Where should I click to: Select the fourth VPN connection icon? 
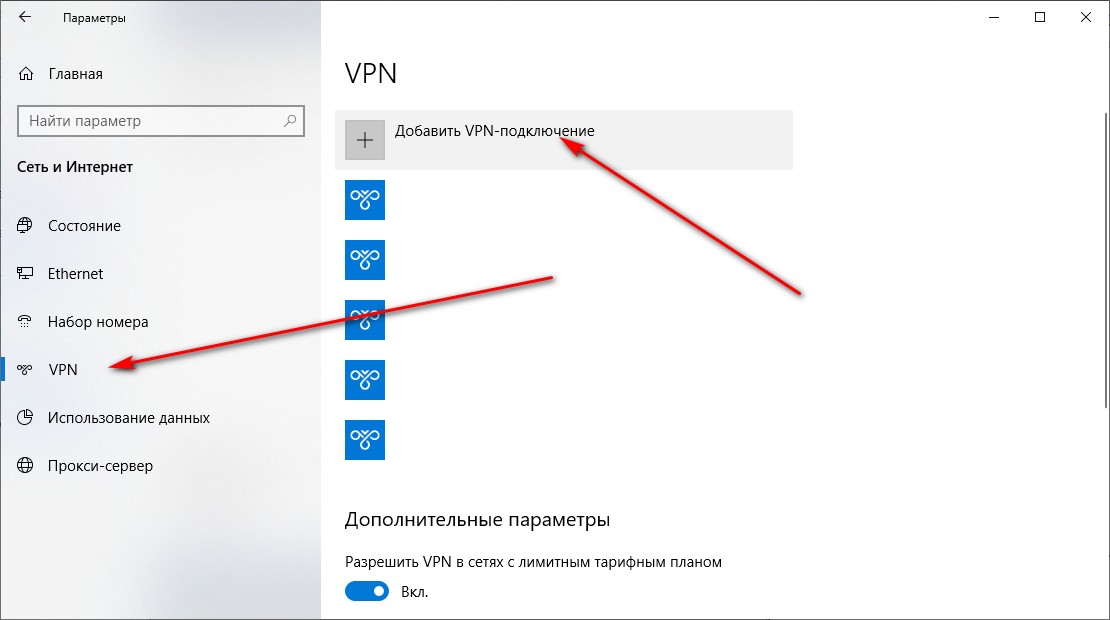click(x=365, y=380)
